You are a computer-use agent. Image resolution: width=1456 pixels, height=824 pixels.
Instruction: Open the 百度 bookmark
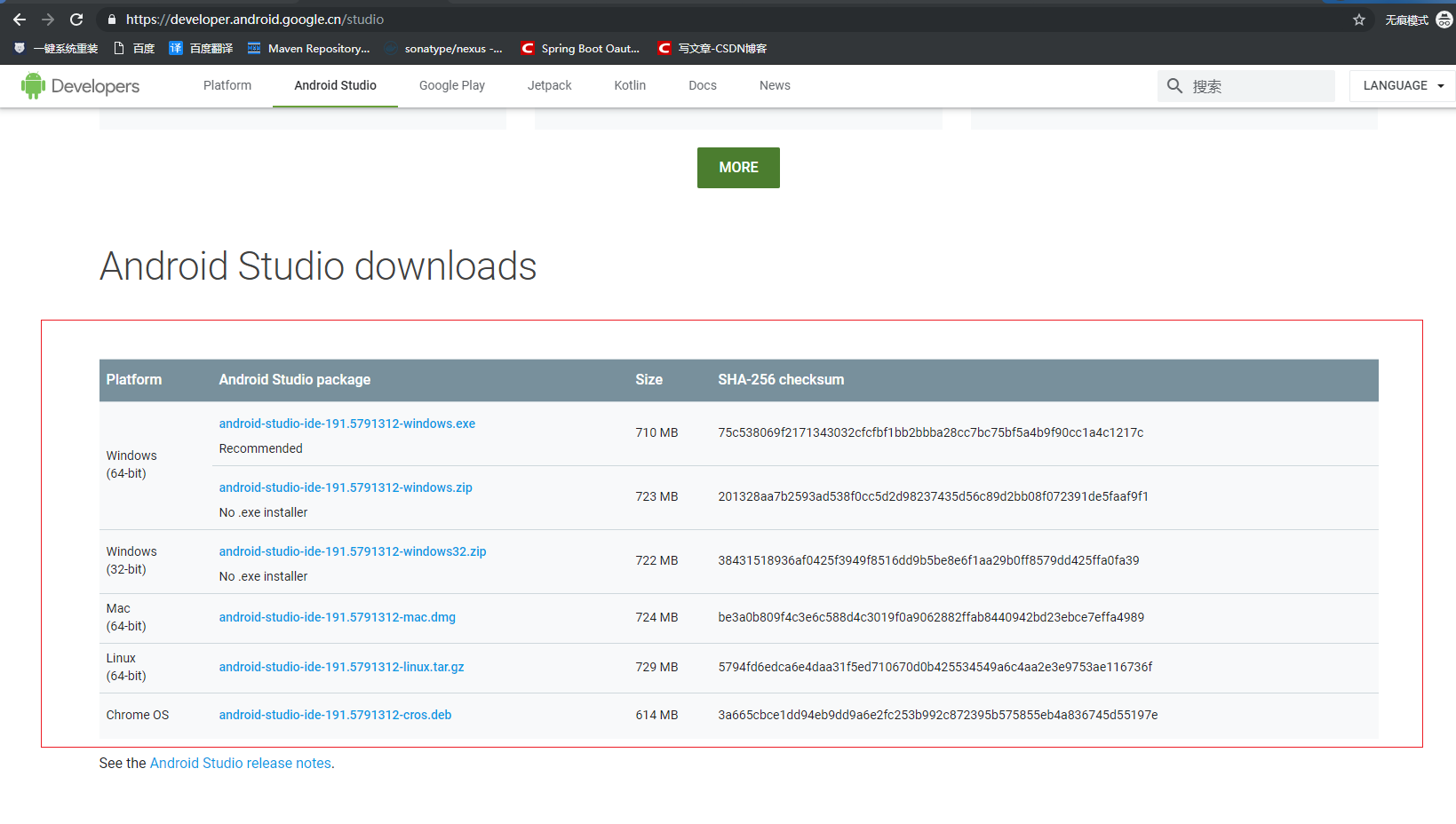(x=134, y=48)
